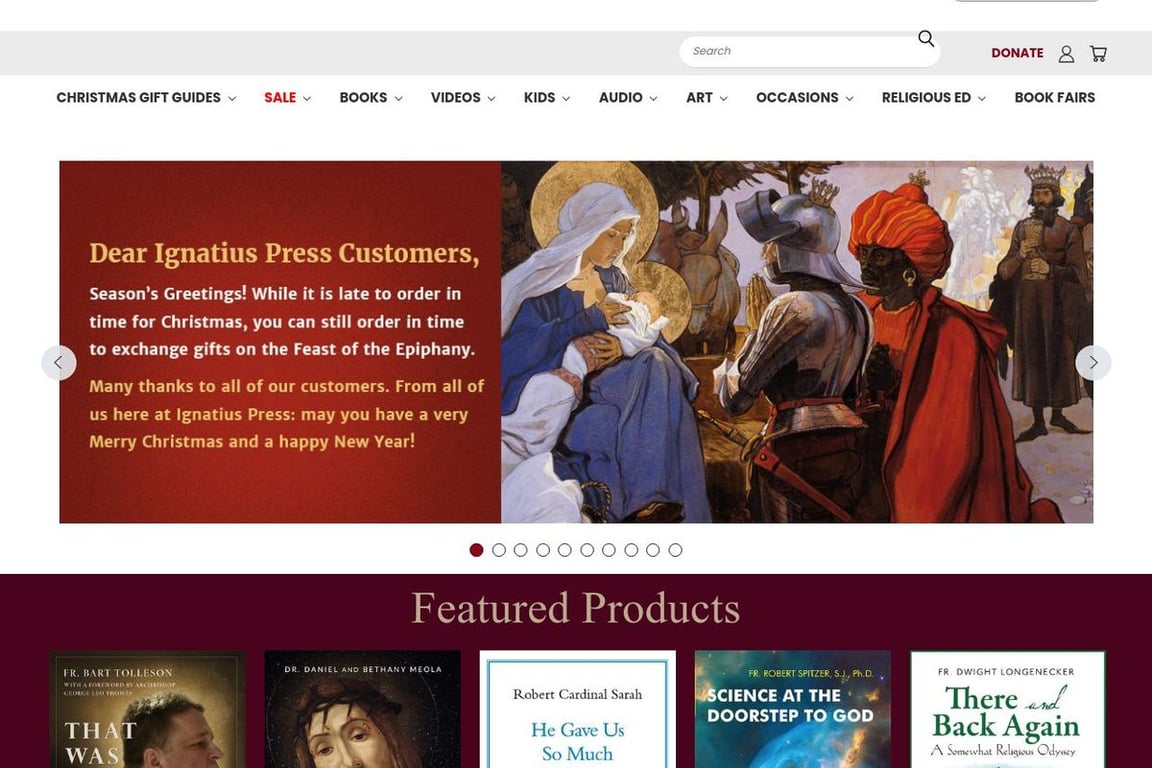Go to previous carousel slide arrow
The width and height of the screenshot is (1152, 768).
click(59, 362)
